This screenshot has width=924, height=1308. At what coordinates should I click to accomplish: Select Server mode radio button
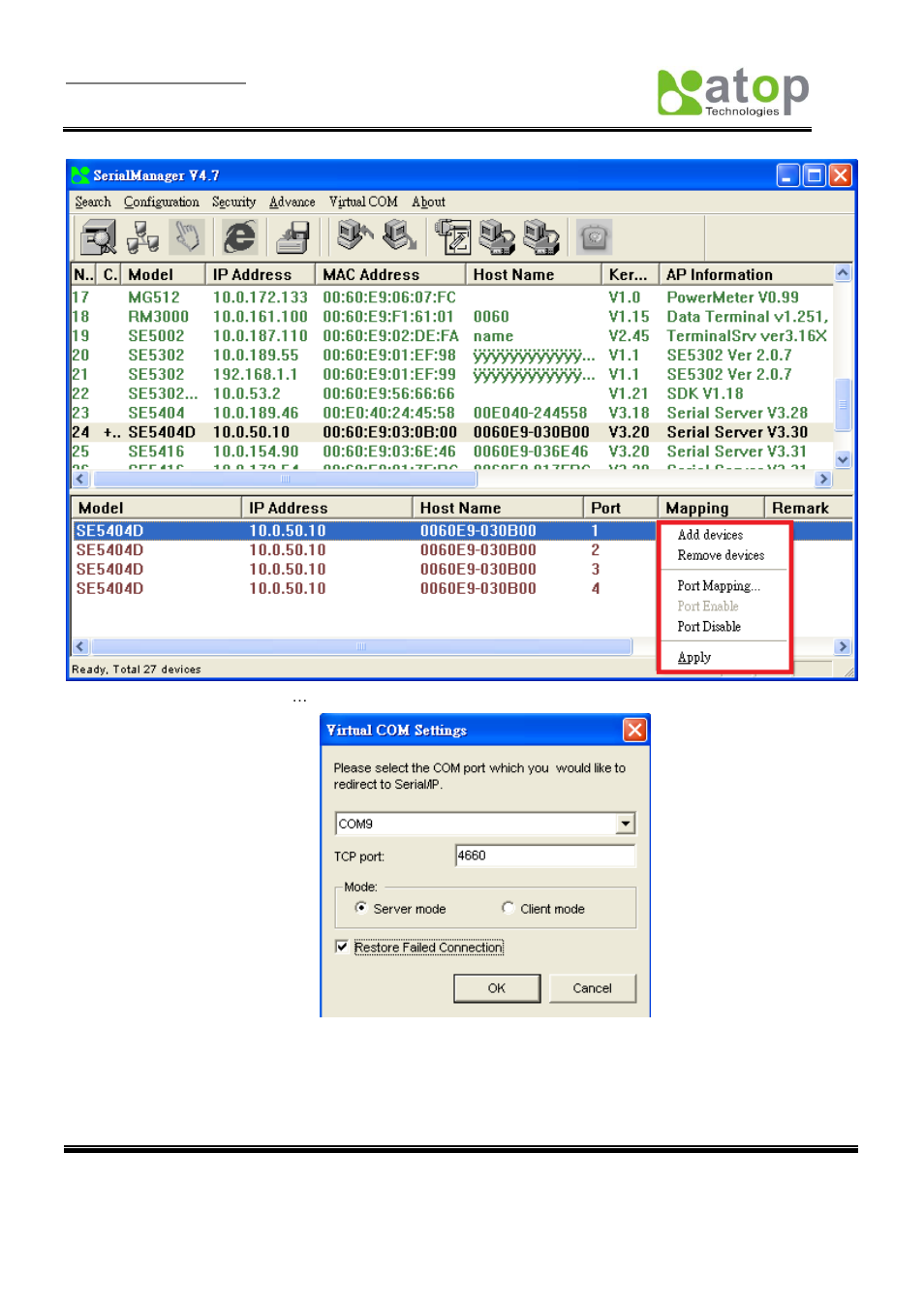(360, 908)
